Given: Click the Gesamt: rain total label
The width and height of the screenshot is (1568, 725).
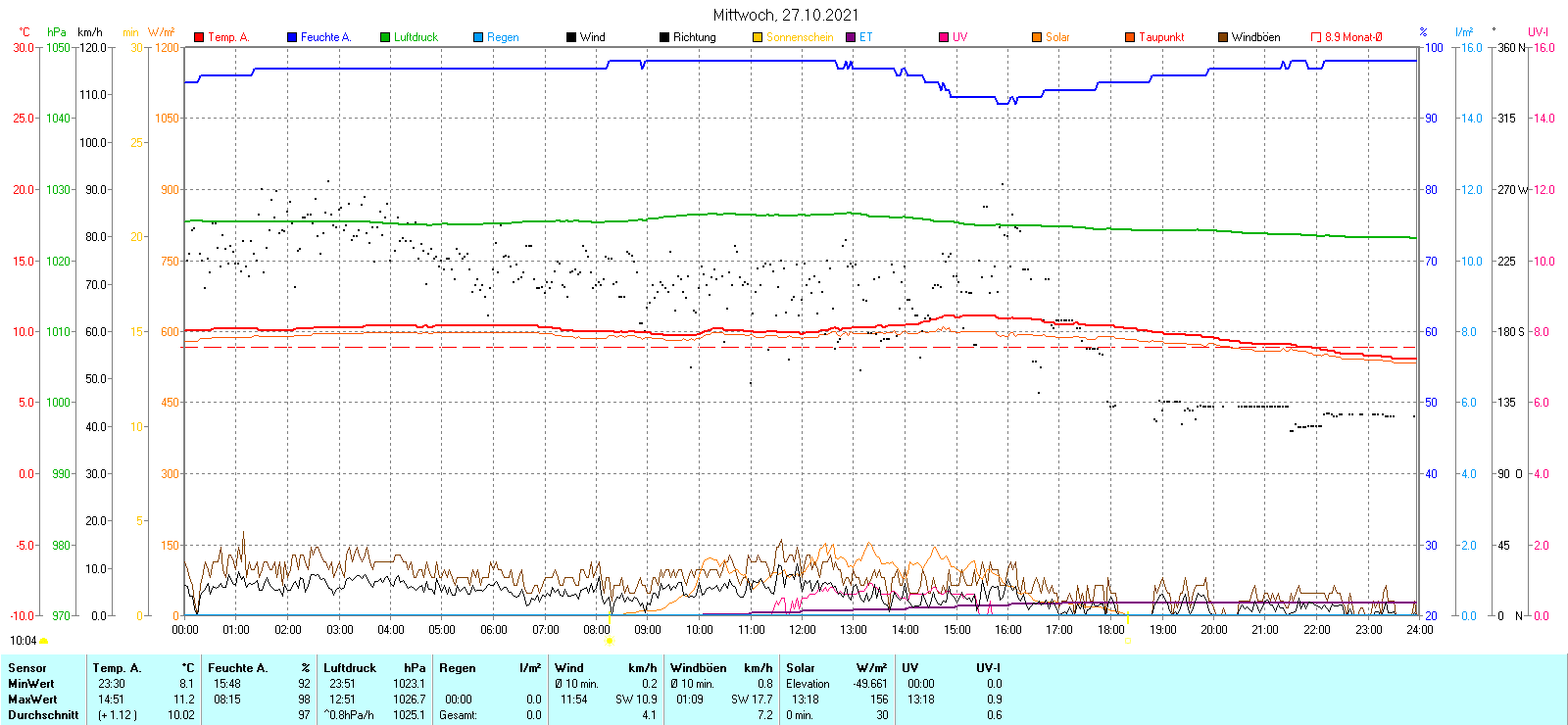Looking at the screenshot, I should (x=459, y=715).
